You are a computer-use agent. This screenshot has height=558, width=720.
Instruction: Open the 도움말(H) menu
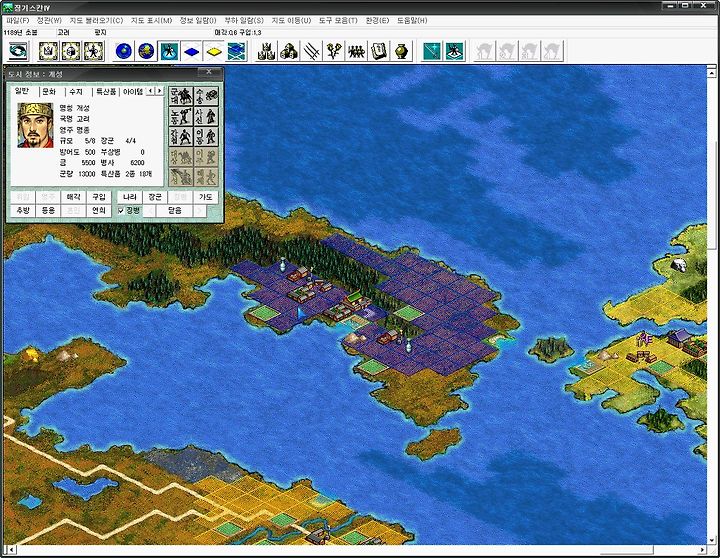coord(412,21)
